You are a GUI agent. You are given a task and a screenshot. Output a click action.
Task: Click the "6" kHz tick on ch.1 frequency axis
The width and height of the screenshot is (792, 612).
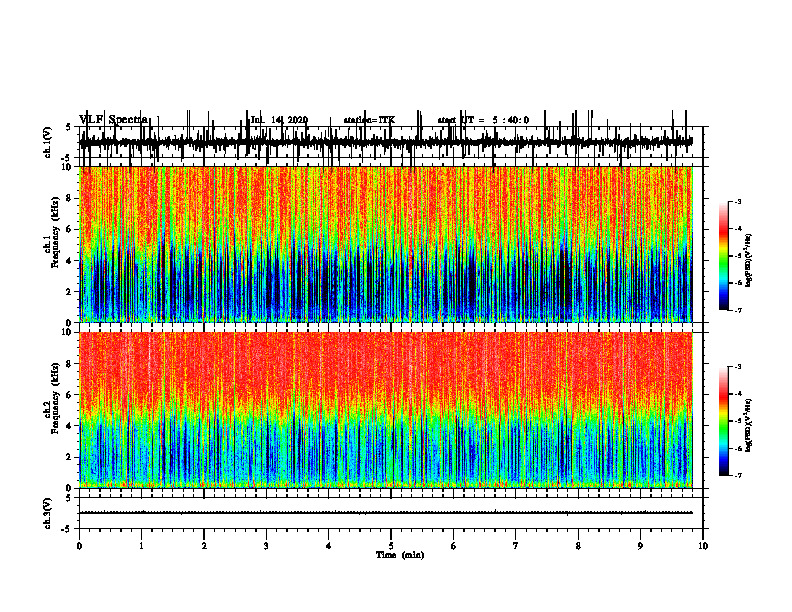(x=69, y=229)
